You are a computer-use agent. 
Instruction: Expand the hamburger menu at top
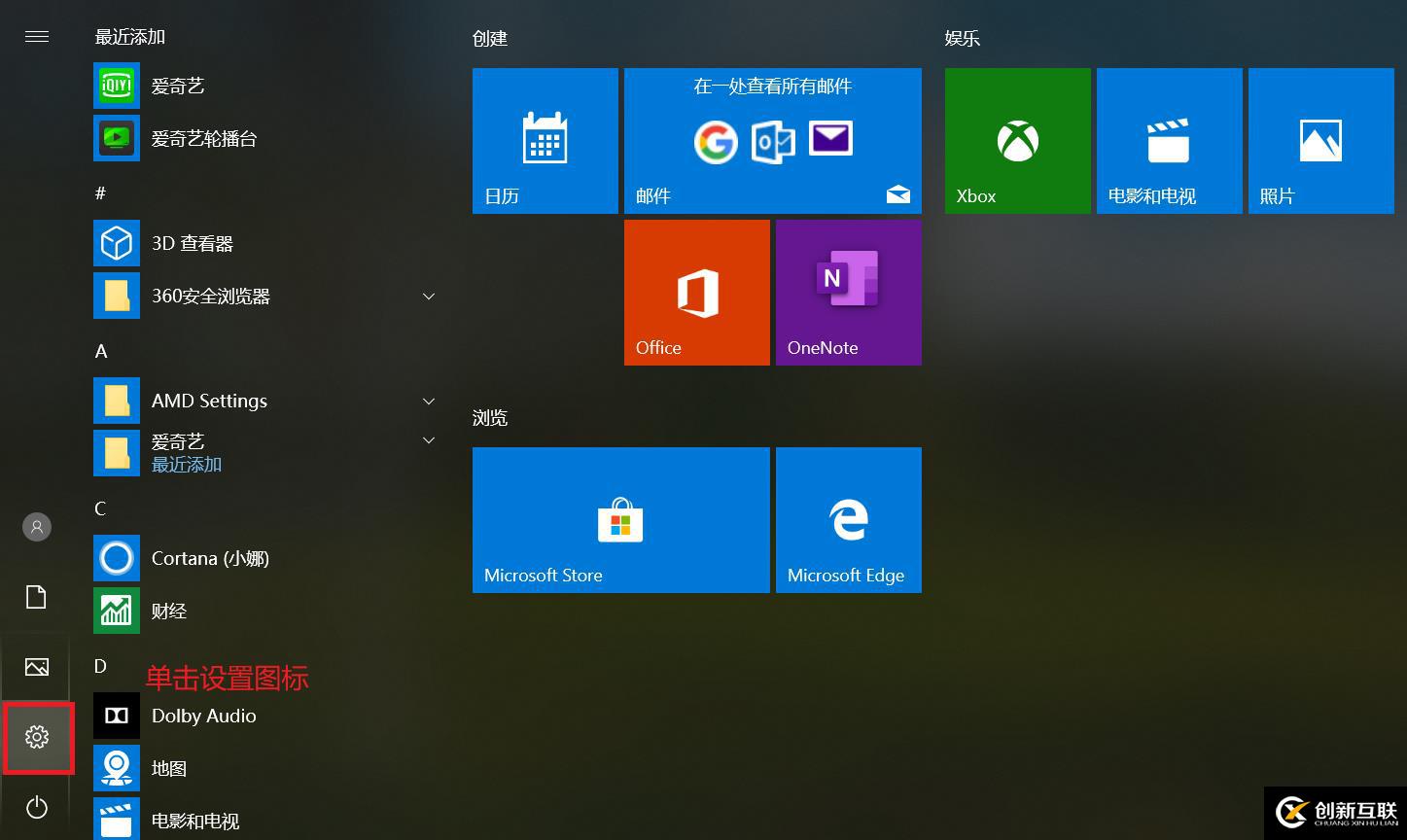tap(37, 37)
